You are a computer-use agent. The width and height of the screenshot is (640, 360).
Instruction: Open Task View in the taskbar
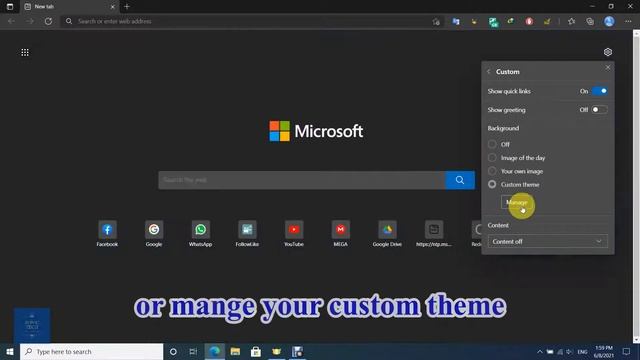193,351
